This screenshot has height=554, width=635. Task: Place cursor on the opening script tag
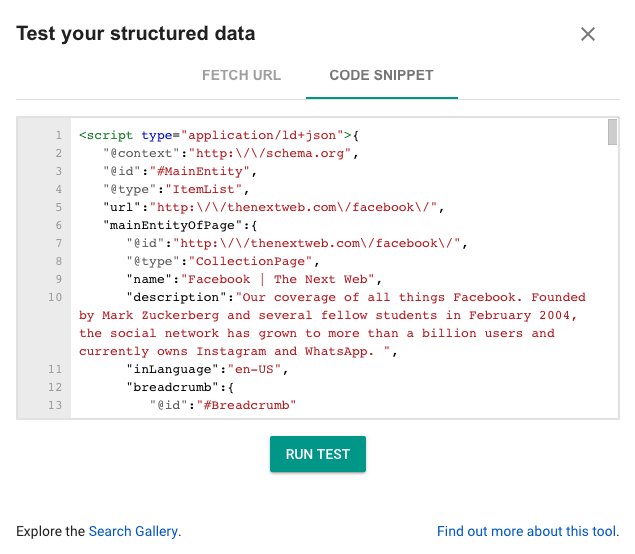[x=107, y=135]
